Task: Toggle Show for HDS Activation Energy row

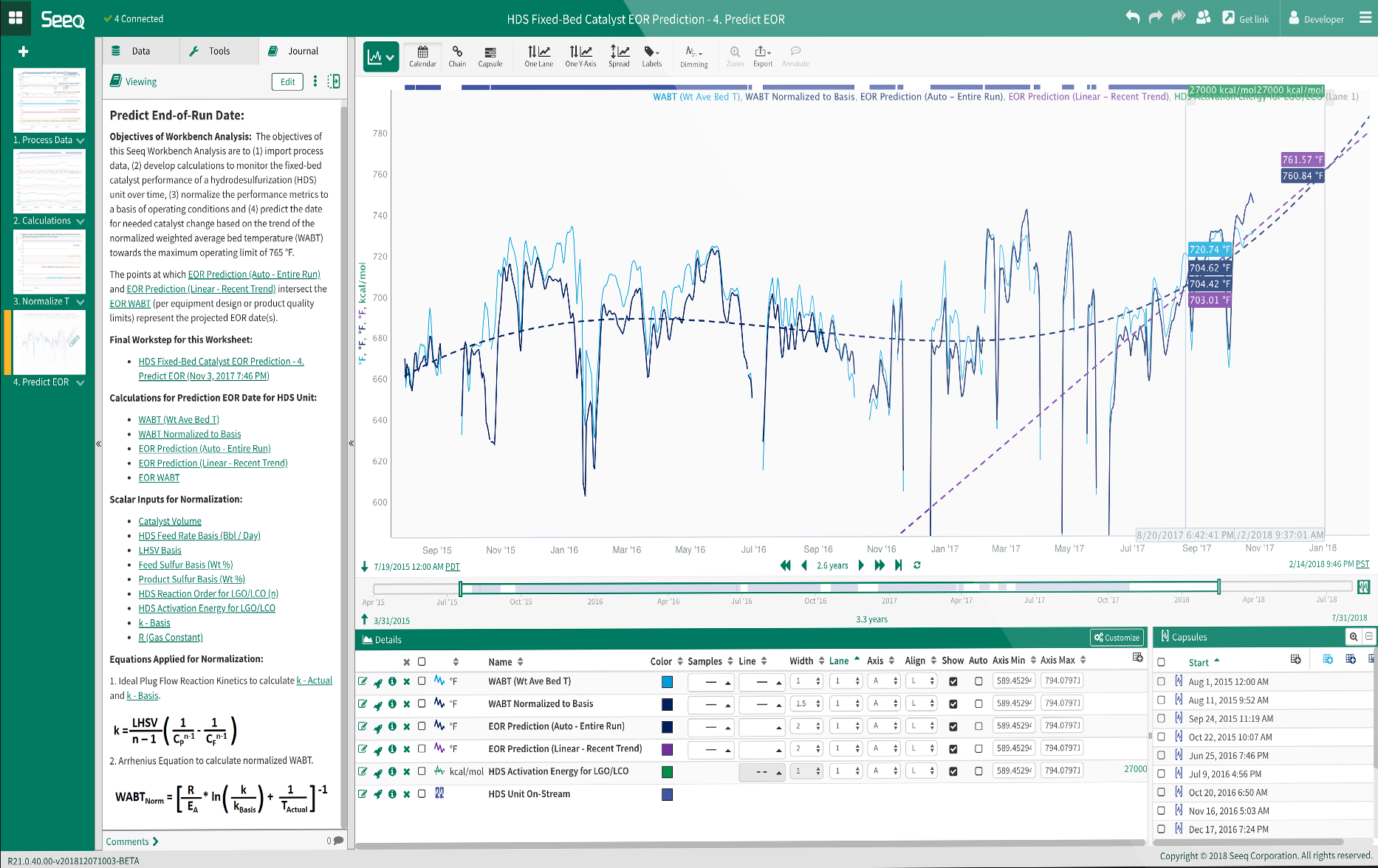Action: [x=953, y=771]
